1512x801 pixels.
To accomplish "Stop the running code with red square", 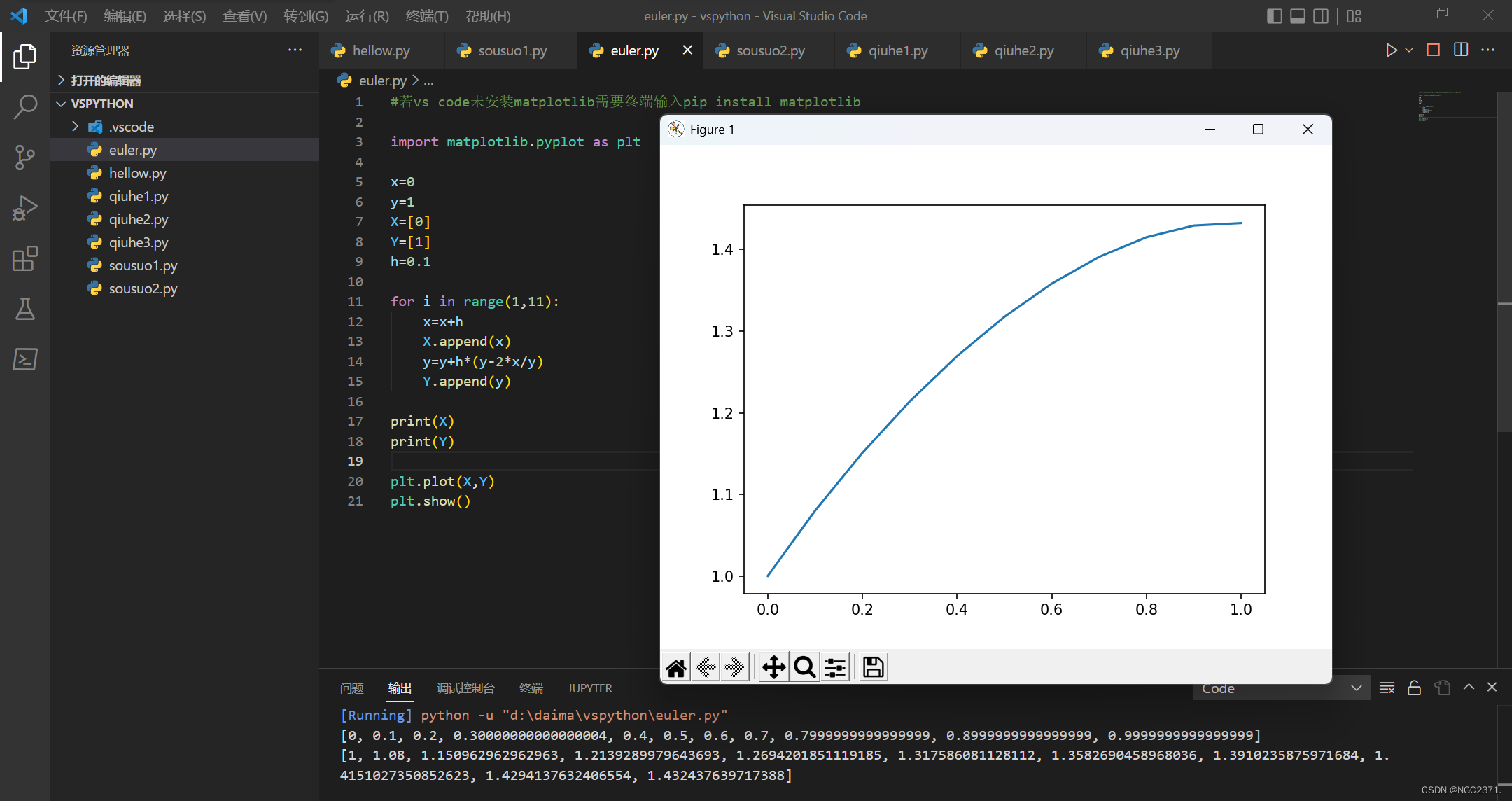I will pyautogui.click(x=1433, y=50).
